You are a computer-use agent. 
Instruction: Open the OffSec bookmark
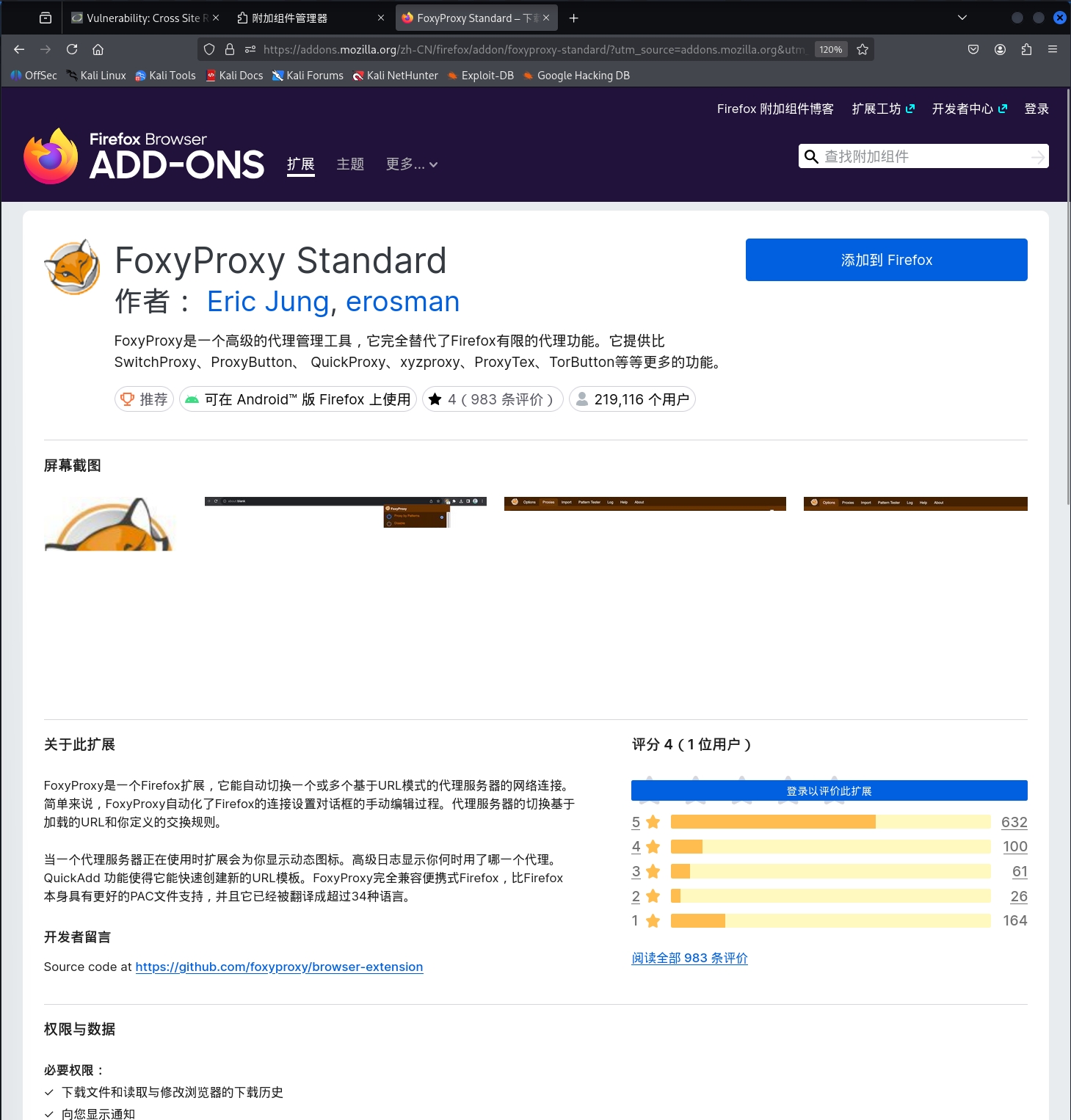pos(34,76)
